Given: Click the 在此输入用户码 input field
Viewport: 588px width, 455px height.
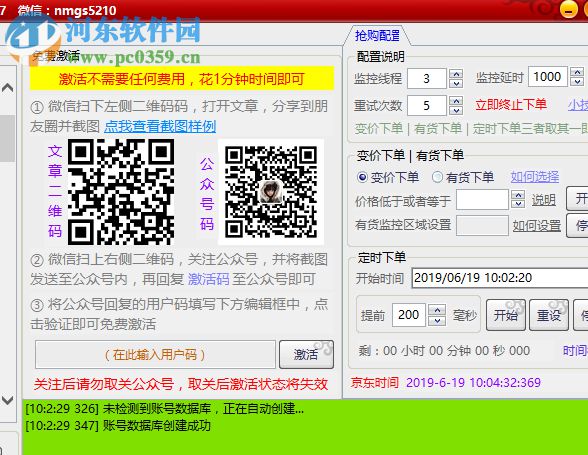Looking at the screenshot, I should (x=155, y=354).
